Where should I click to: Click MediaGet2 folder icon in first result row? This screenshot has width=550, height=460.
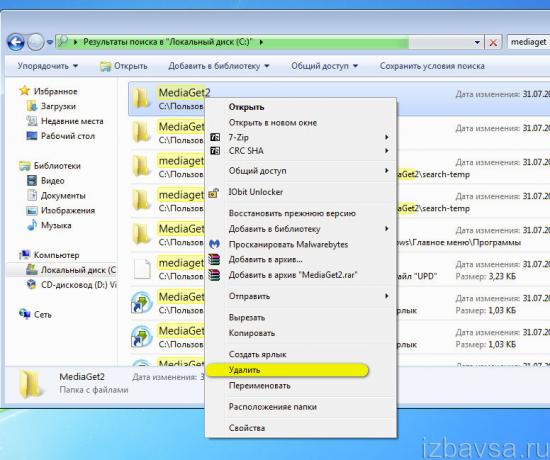click(x=141, y=98)
